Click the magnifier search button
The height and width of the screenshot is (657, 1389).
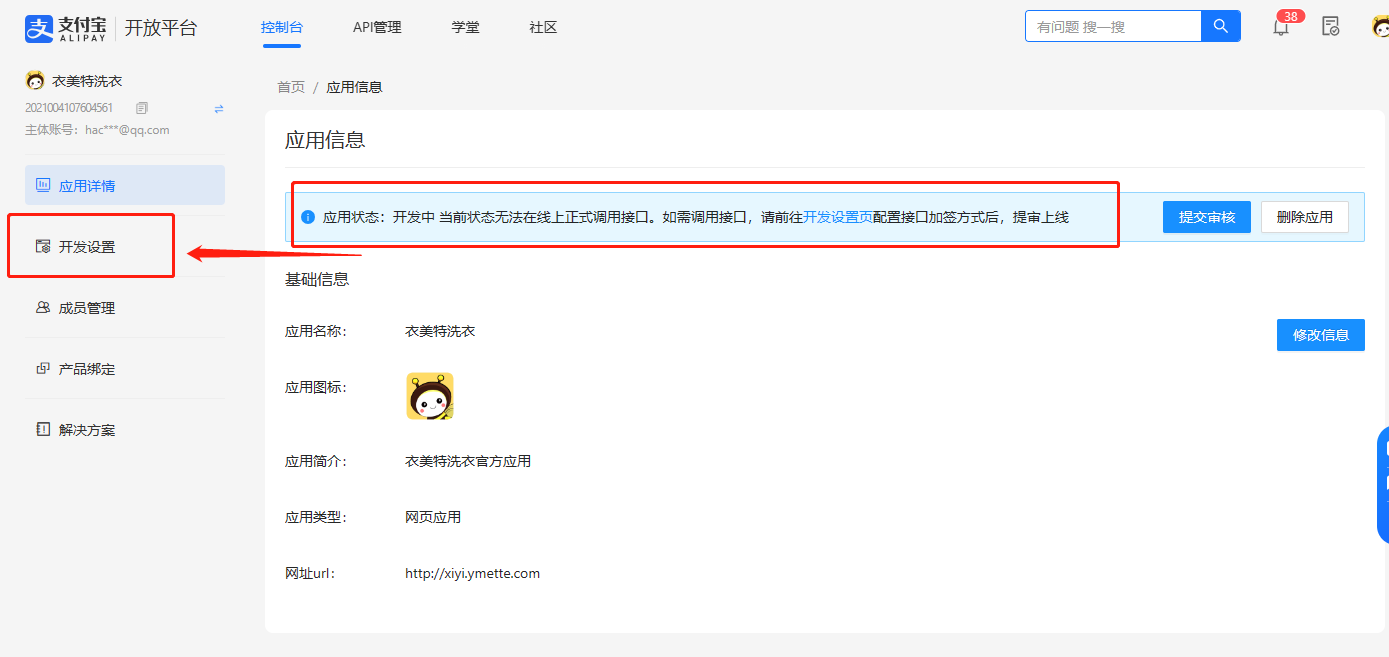click(x=1220, y=26)
